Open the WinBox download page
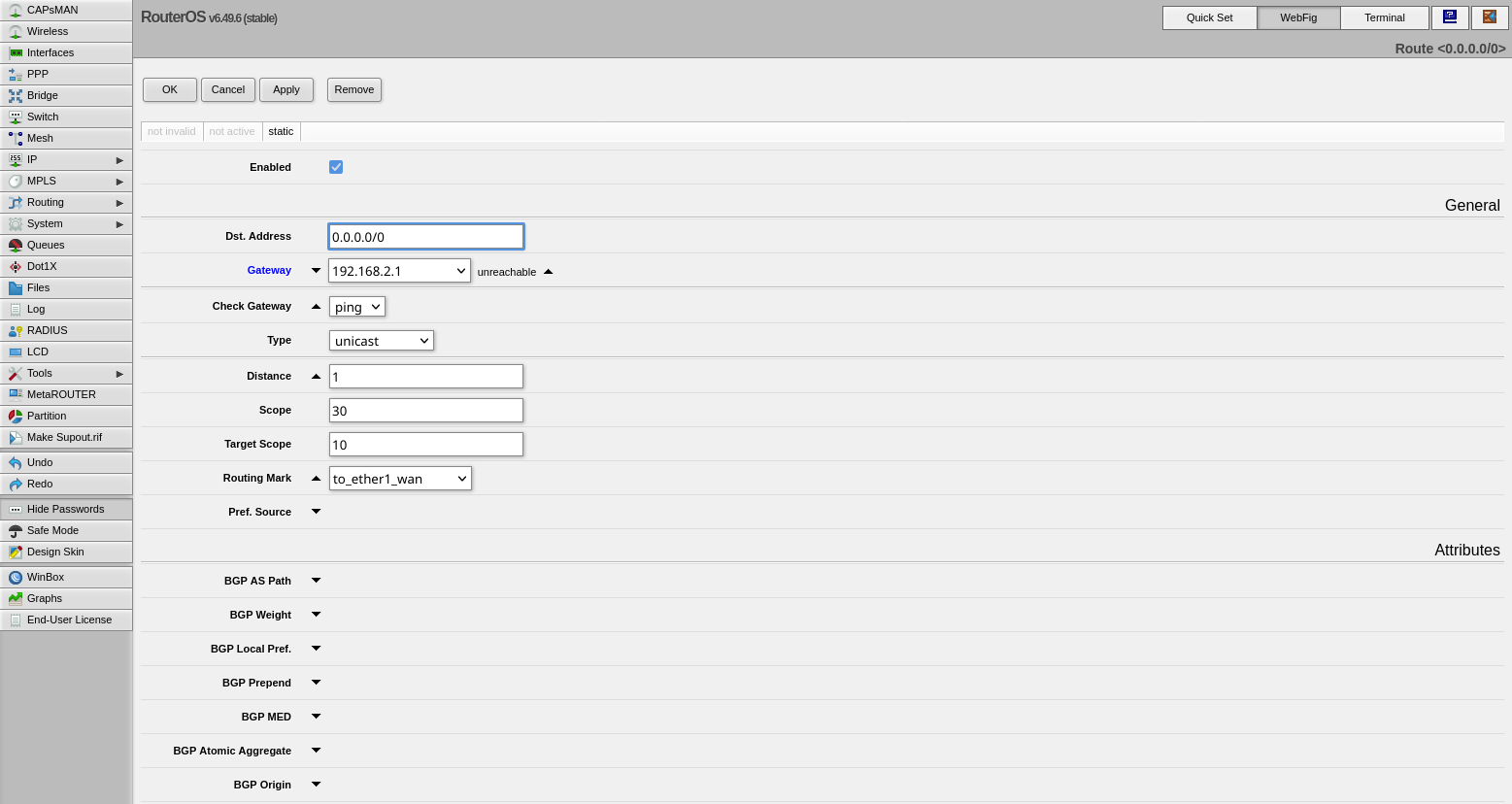Screen dimensions: 1512x804 pyautogui.click(x=44, y=577)
